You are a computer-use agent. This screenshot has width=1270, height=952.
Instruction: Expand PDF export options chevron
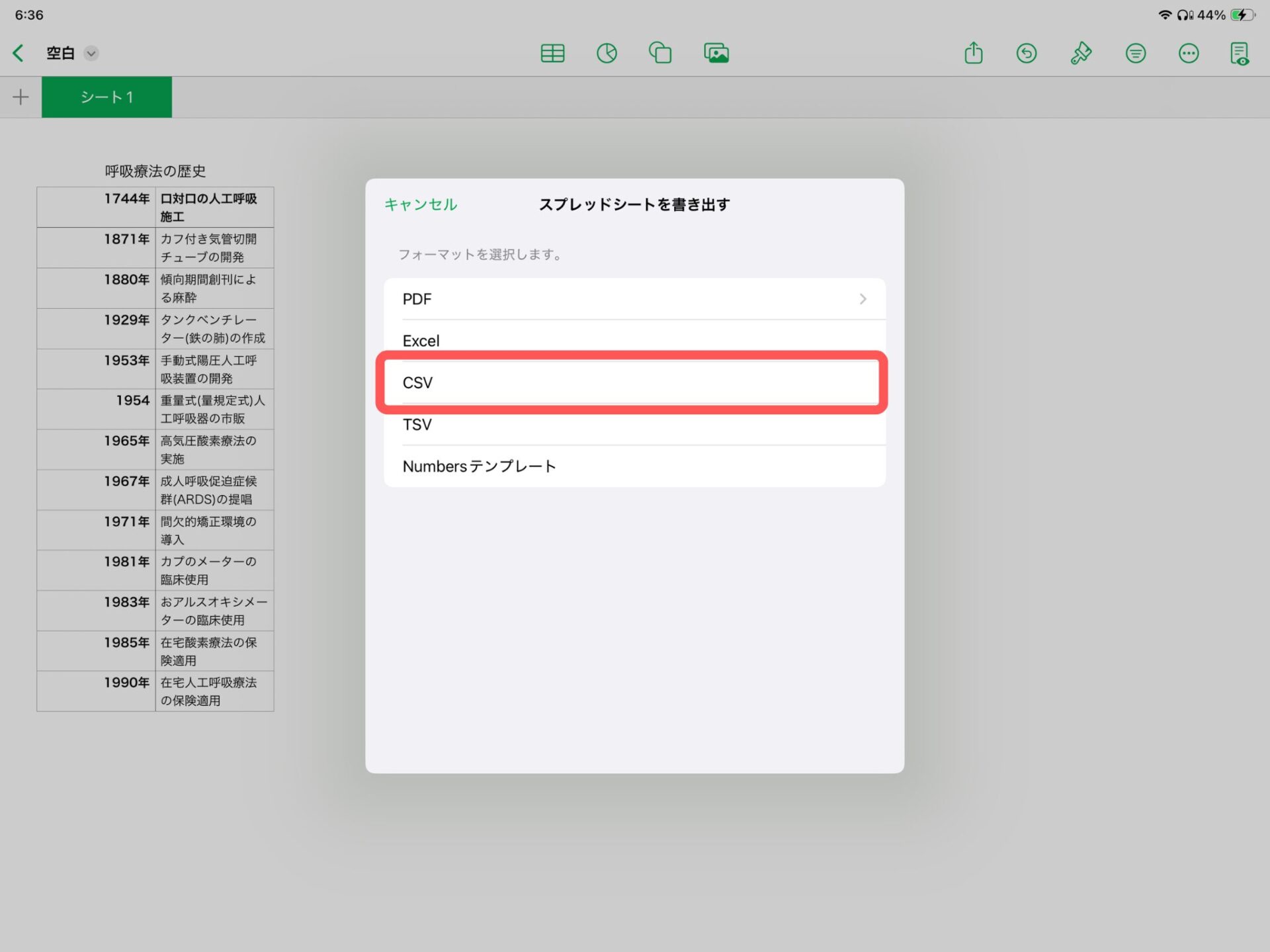click(863, 299)
